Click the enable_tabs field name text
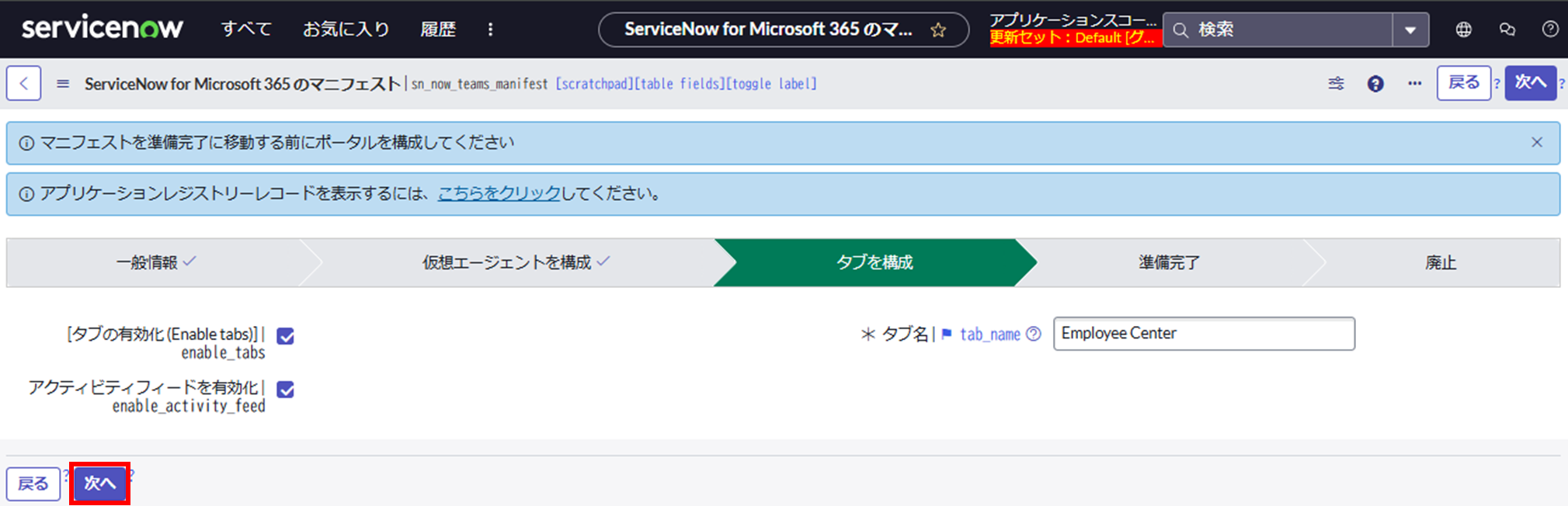 (224, 353)
